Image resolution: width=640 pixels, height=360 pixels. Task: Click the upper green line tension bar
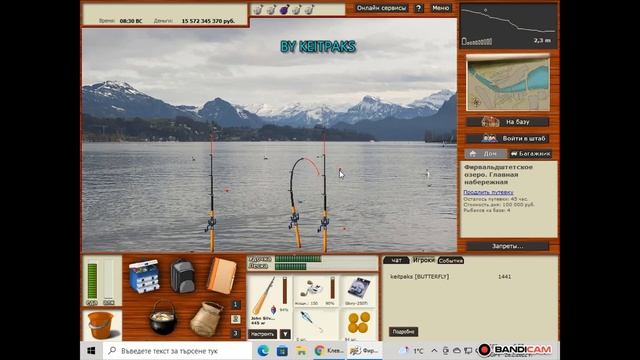[x=298, y=259]
